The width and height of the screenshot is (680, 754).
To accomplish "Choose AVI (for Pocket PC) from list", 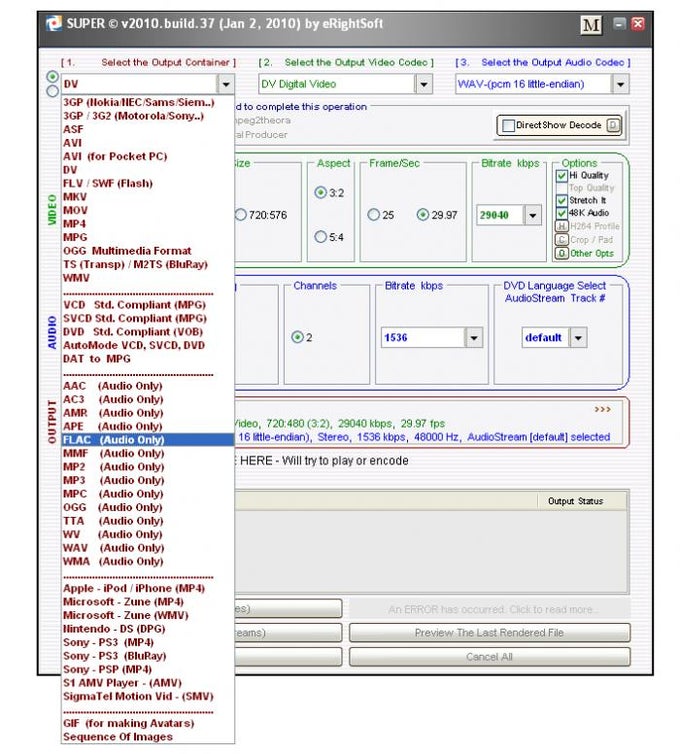I will [x=148, y=156].
